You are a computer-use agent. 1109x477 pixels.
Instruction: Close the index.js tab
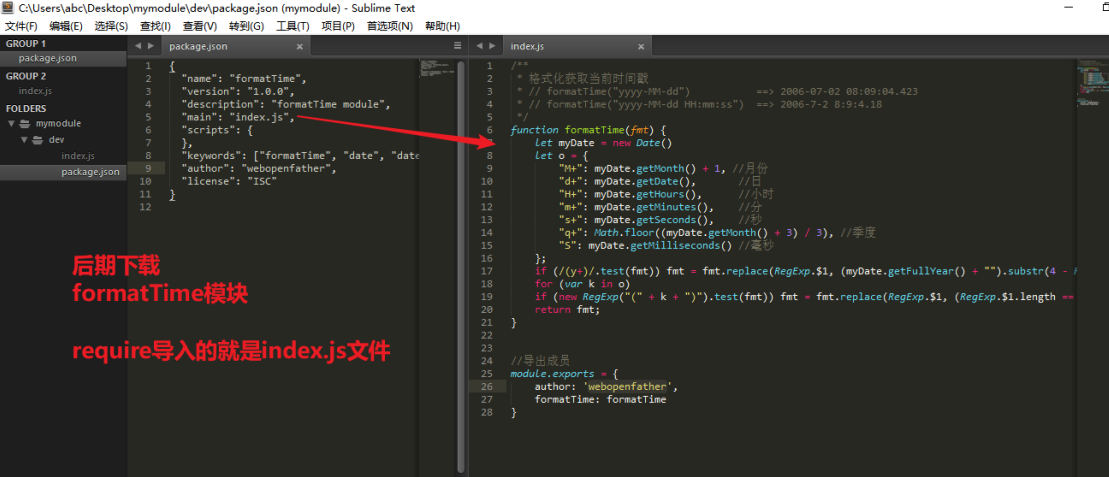click(x=641, y=47)
